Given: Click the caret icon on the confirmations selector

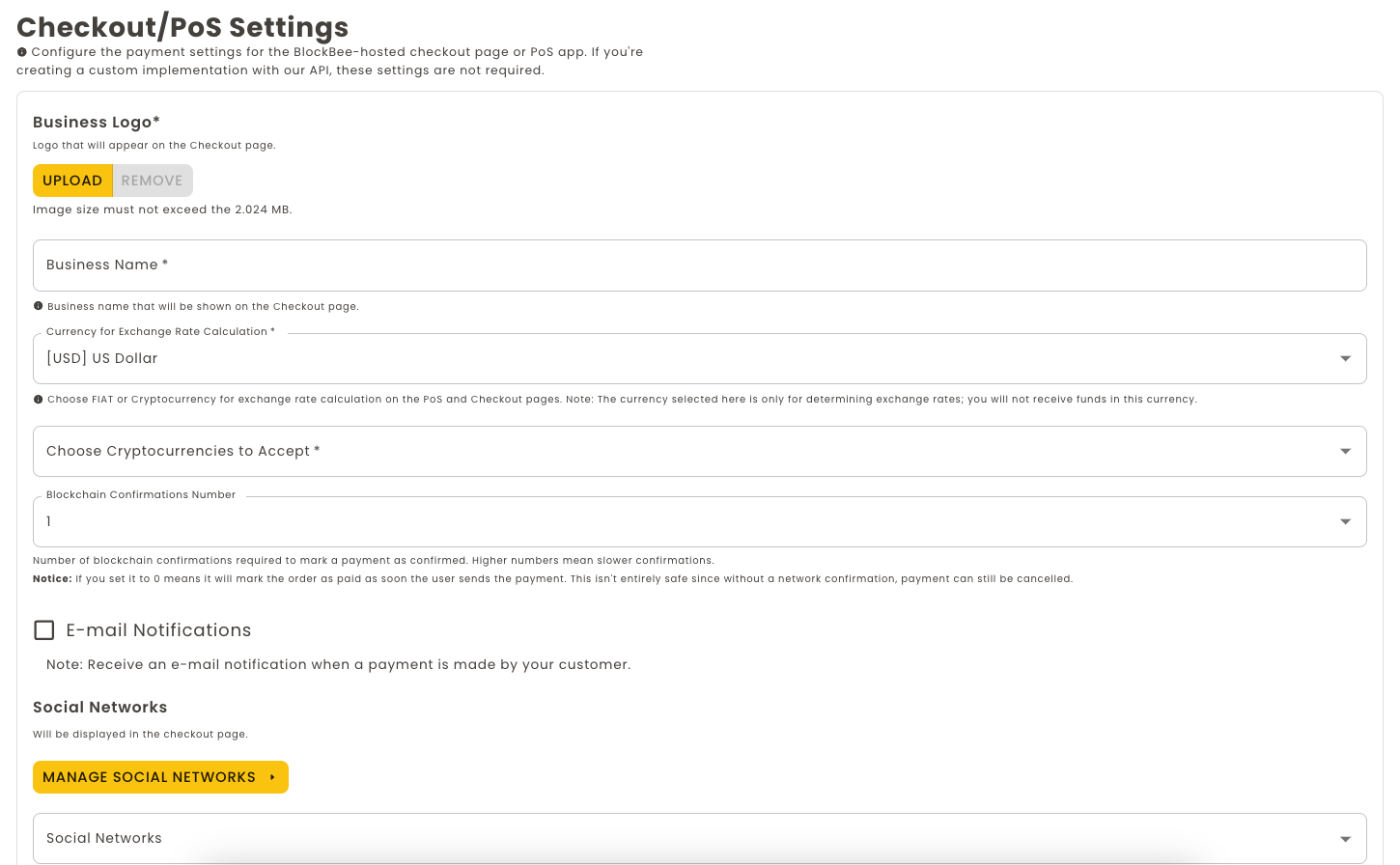Looking at the screenshot, I should pos(1345,521).
